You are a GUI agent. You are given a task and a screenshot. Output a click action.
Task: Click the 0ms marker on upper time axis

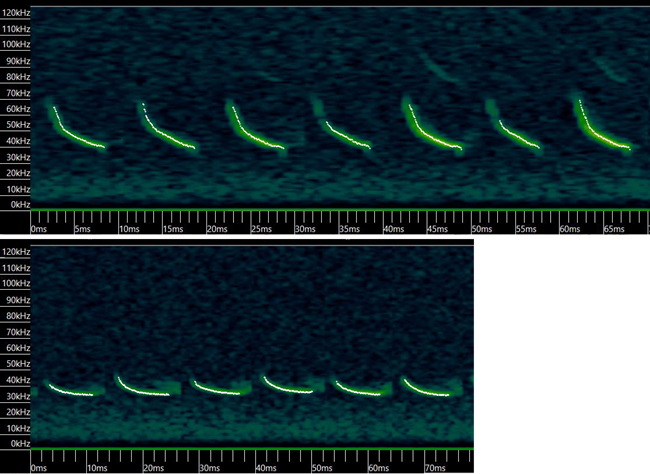pos(38,229)
